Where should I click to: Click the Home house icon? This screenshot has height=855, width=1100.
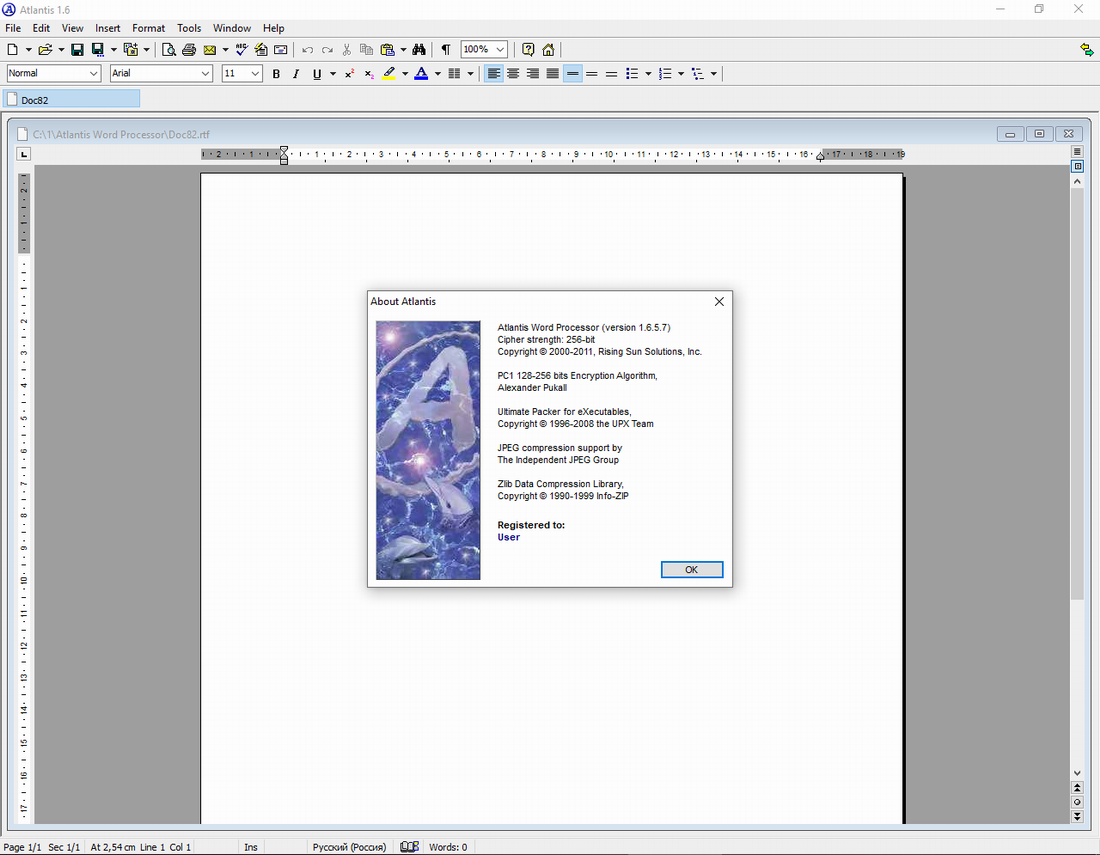[x=549, y=50]
